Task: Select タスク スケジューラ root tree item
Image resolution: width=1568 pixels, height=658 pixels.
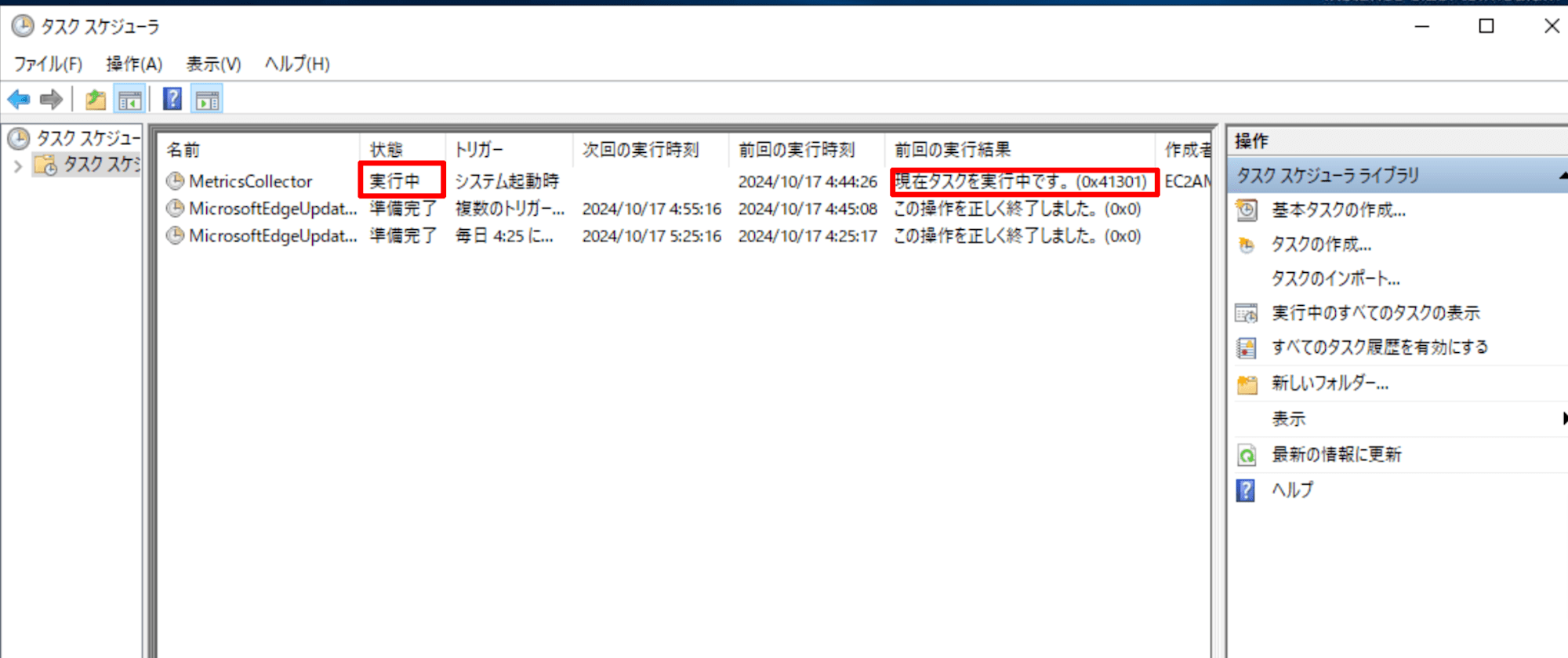Action: tap(88, 139)
